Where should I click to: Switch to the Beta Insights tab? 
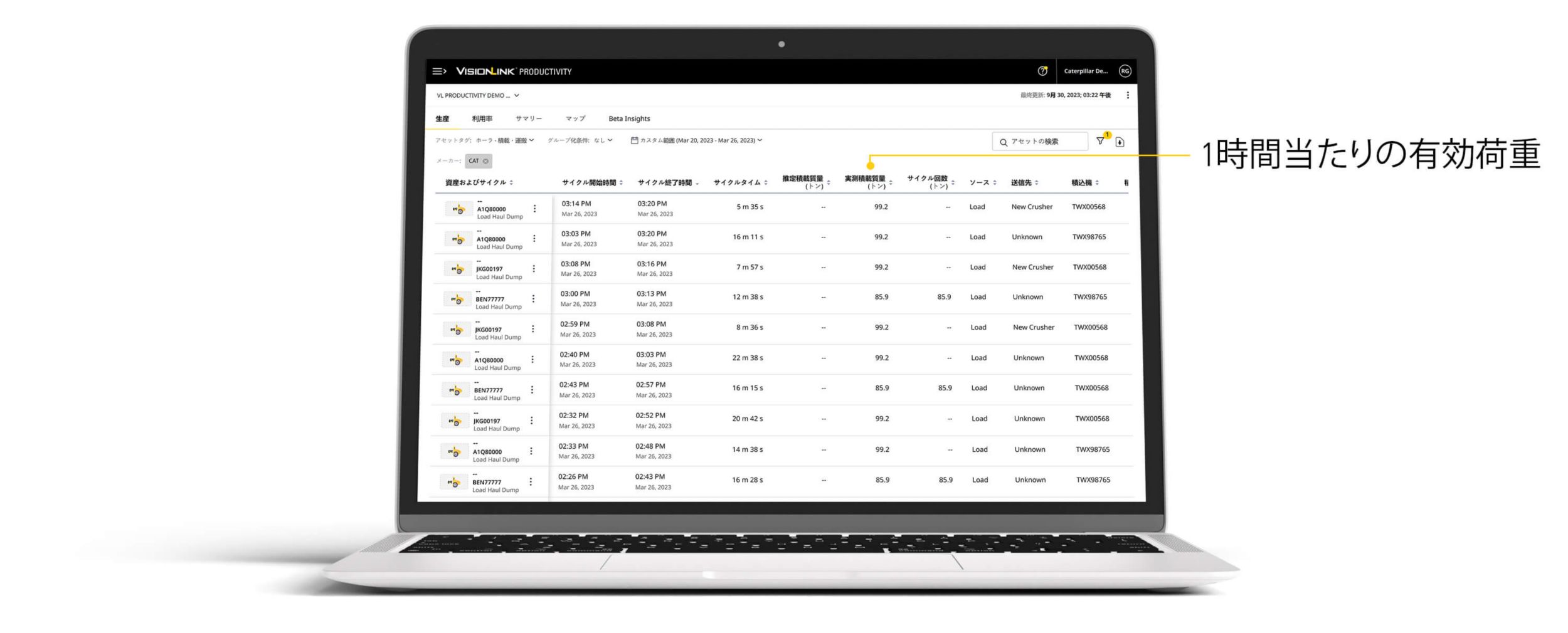[629, 118]
